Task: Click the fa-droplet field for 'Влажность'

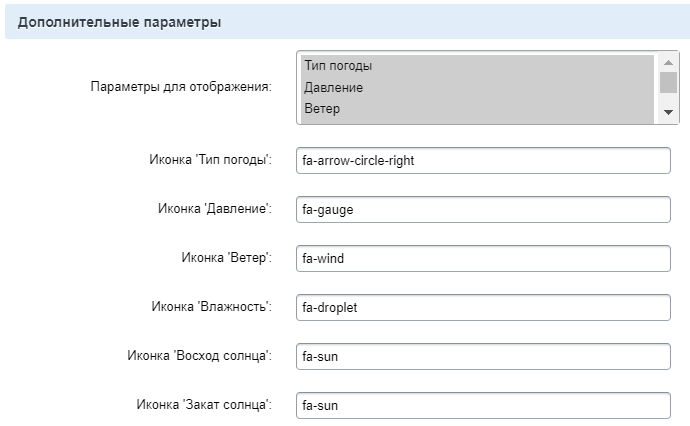Action: coord(483,307)
